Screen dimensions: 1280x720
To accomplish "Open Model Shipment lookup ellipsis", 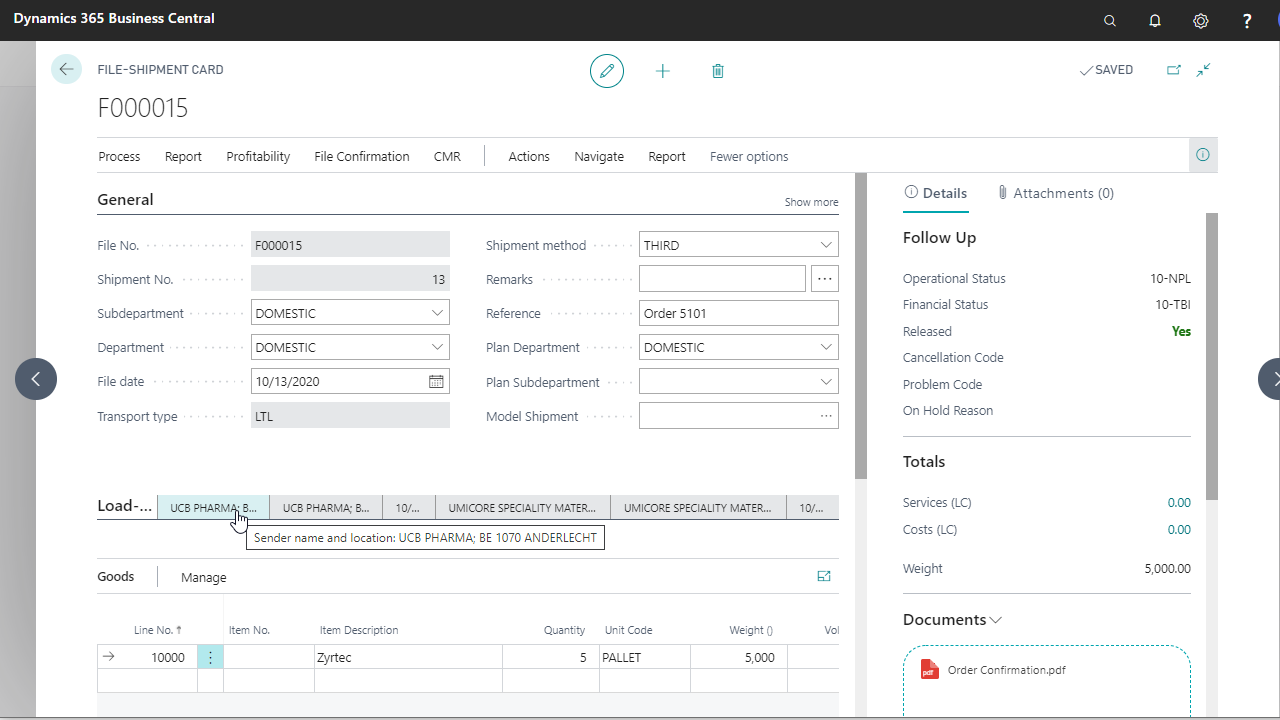I will [x=826, y=416].
